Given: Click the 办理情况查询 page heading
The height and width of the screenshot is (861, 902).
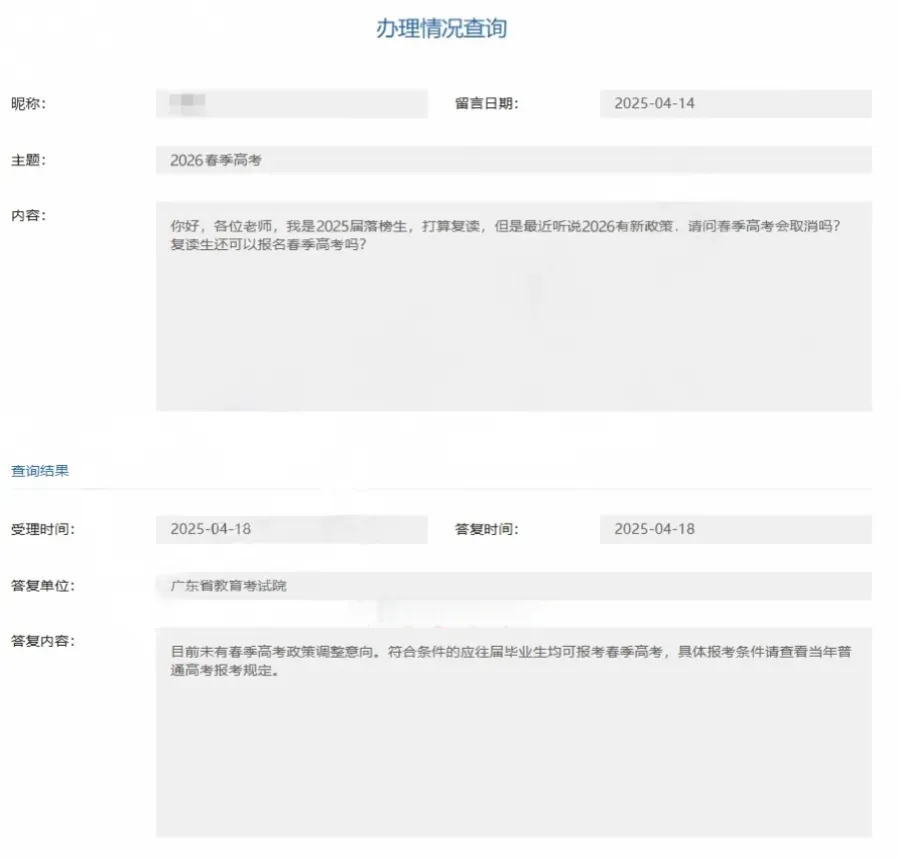Looking at the screenshot, I should 442,28.
